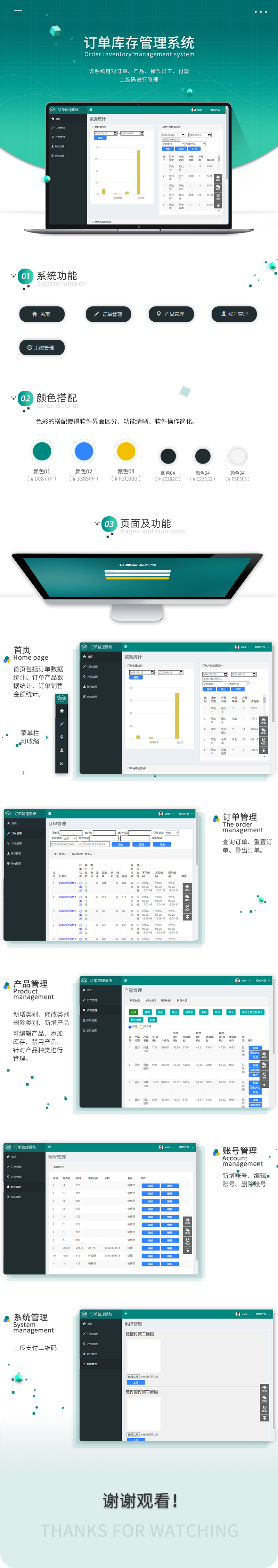Open the 全部 order status dropdown
Screen dimensions: 278x1568
pos(171,833)
